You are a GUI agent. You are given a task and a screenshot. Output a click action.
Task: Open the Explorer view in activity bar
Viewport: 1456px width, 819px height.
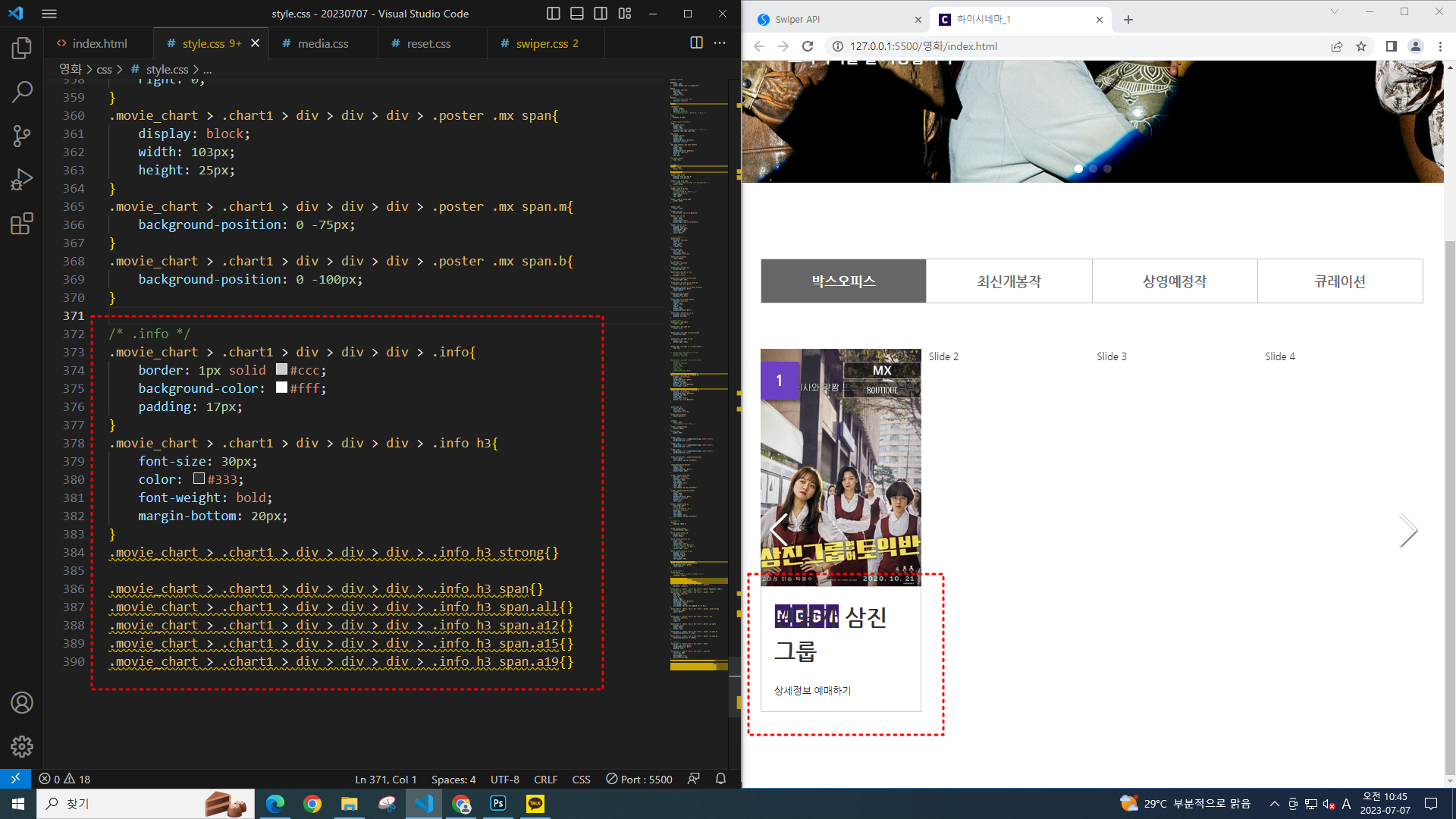22,49
